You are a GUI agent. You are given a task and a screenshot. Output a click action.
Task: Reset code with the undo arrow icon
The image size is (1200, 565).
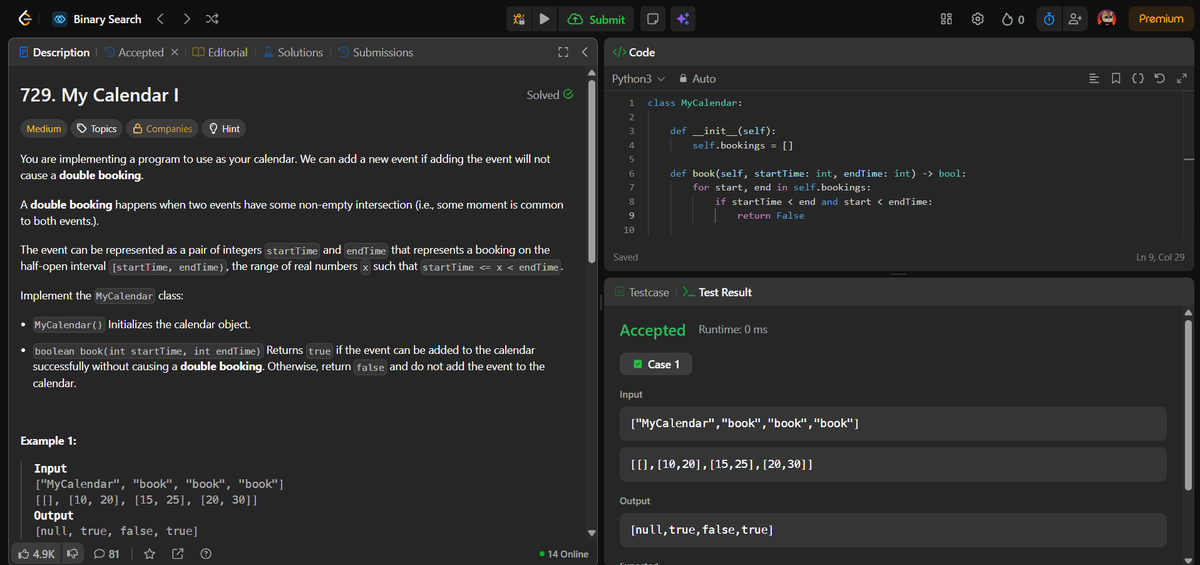coord(1162,78)
